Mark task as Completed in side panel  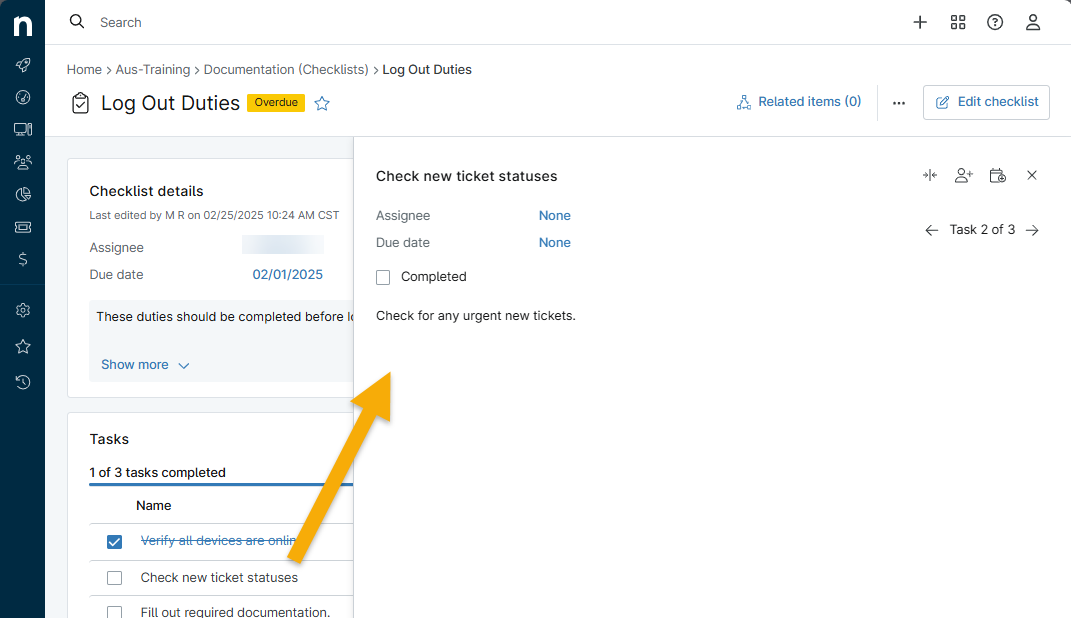383,277
